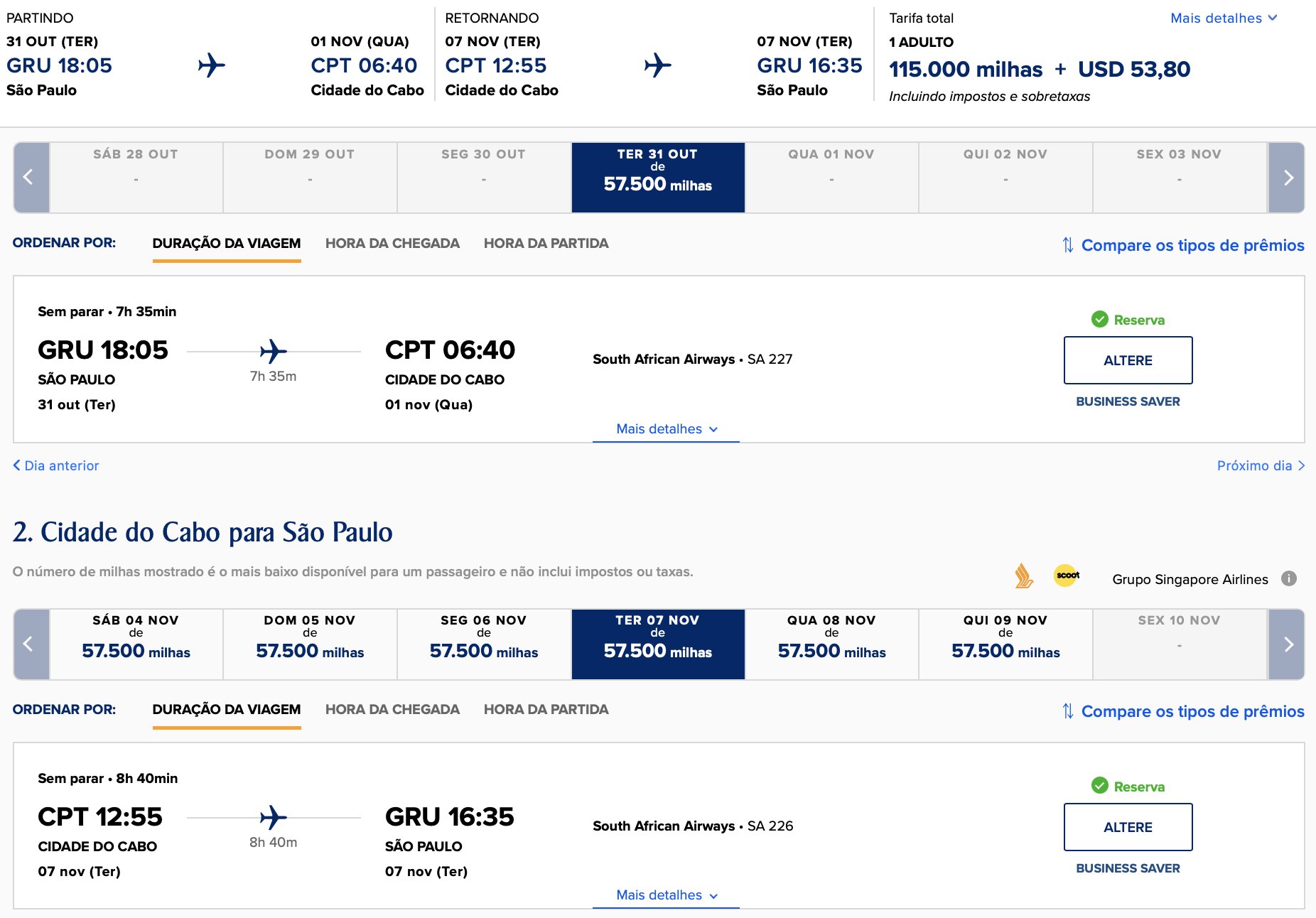
Task: Expand Mais detalhes for flight SA 227
Action: [x=667, y=429]
